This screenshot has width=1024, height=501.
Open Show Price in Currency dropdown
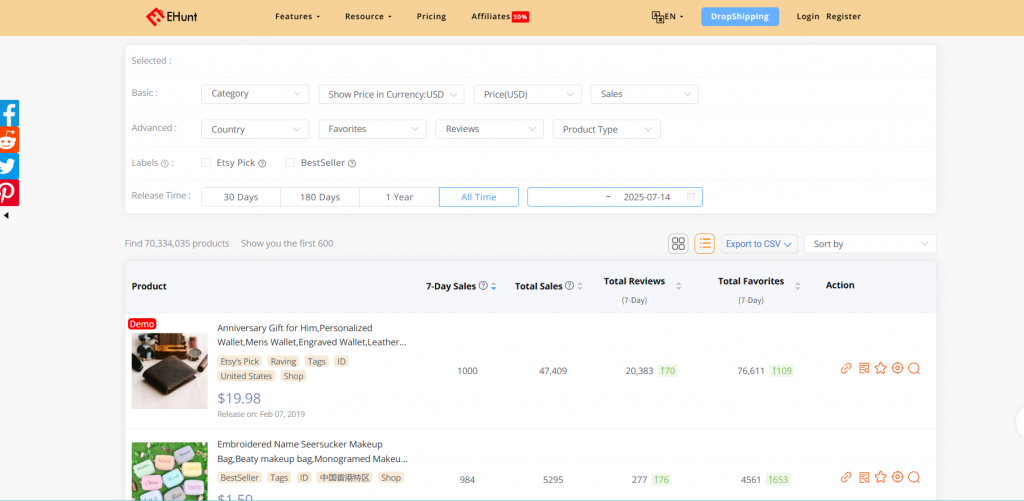click(391, 94)
